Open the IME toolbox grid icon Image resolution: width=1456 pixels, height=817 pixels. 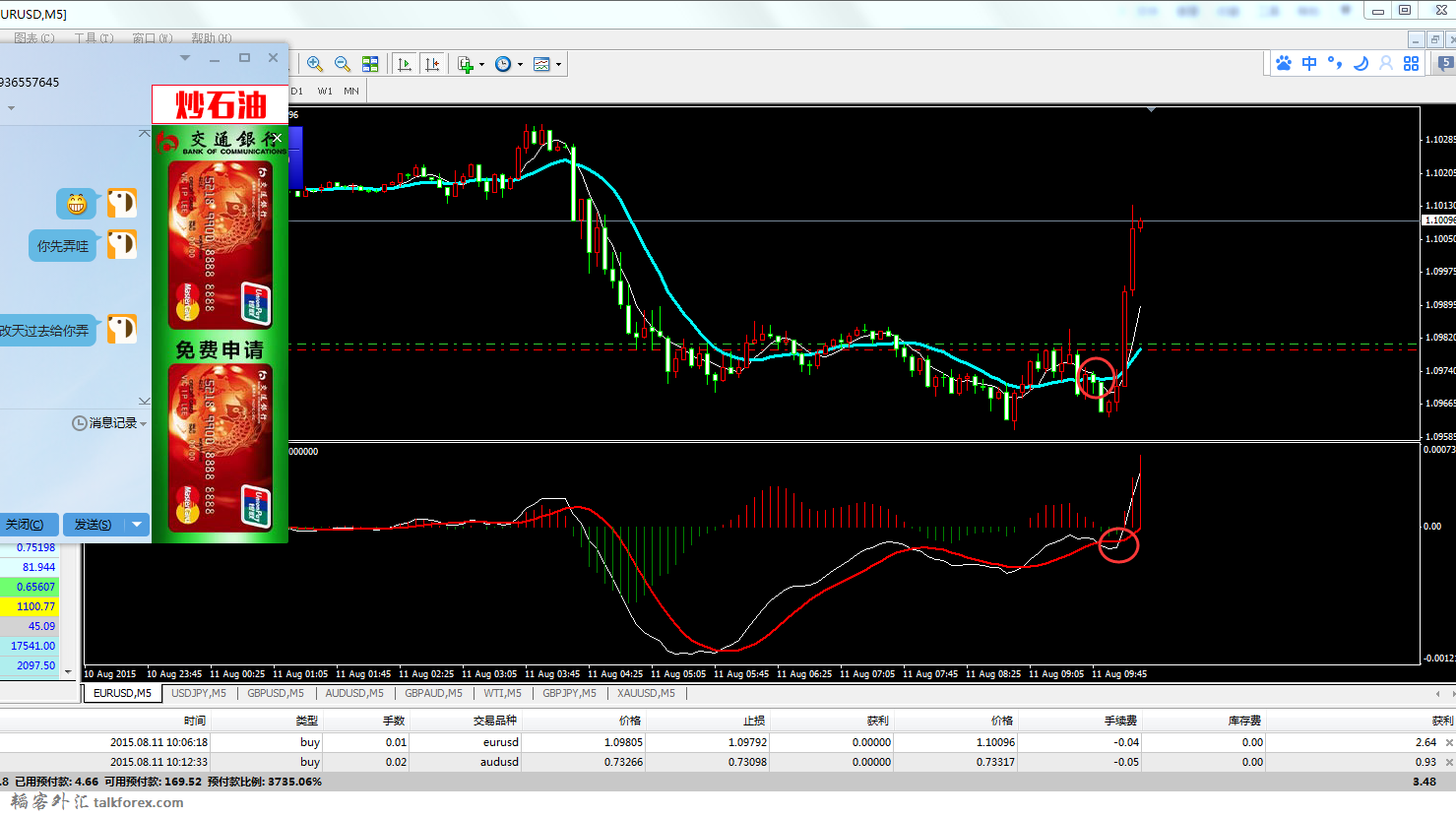[x=1412, y=63]
